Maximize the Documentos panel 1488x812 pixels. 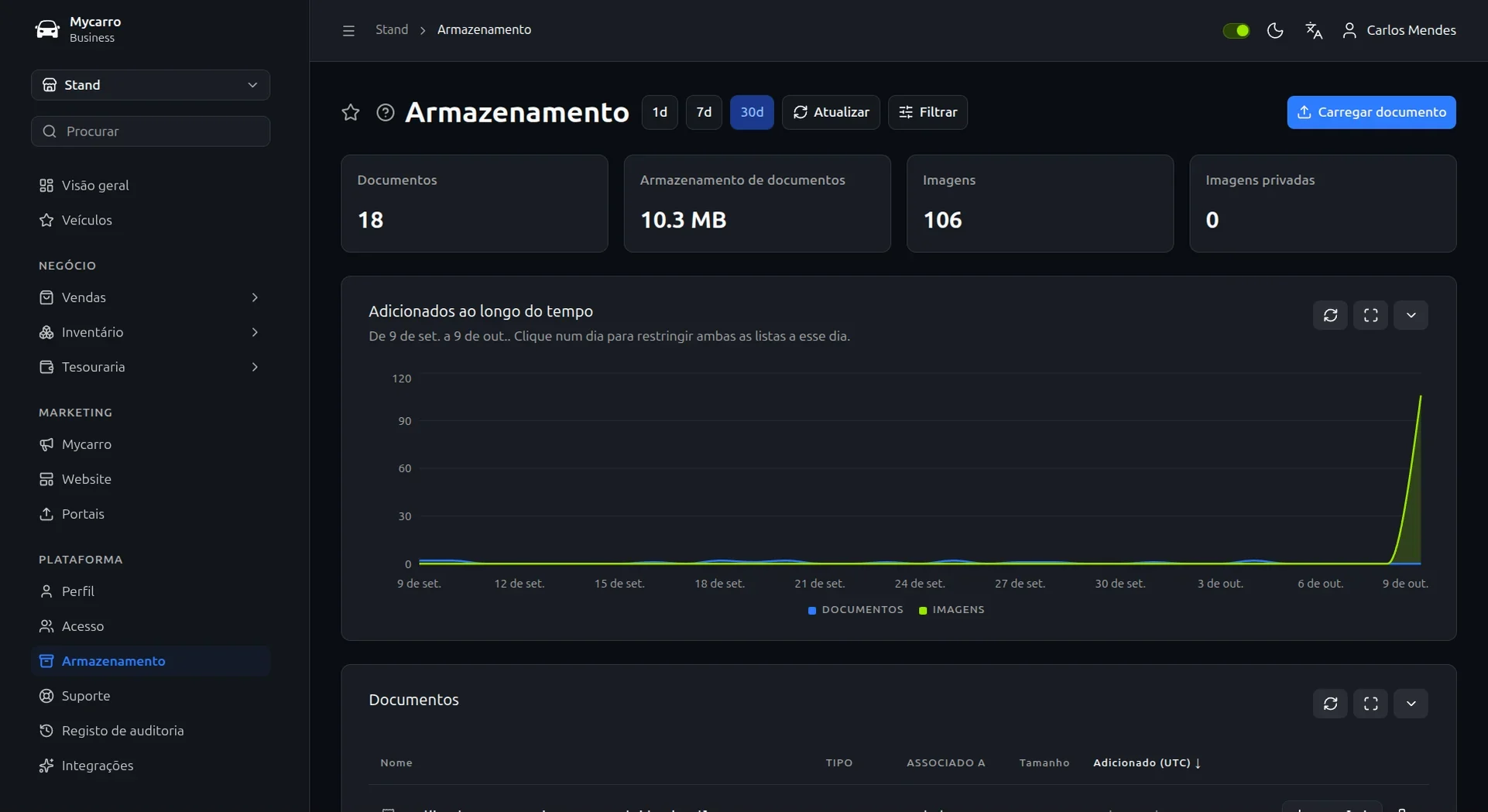[1371, 704]
